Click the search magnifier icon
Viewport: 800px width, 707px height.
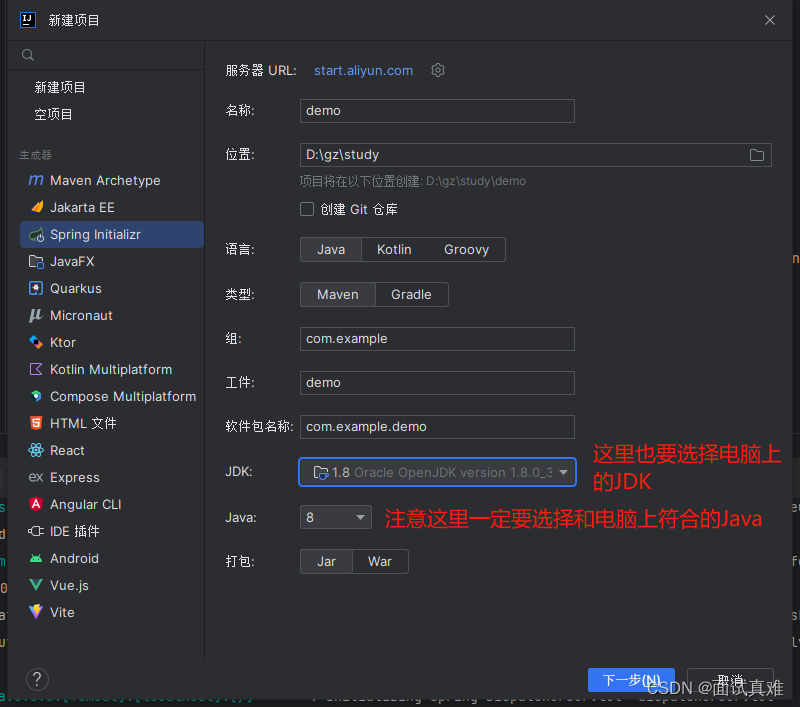[x=28, y=55]
